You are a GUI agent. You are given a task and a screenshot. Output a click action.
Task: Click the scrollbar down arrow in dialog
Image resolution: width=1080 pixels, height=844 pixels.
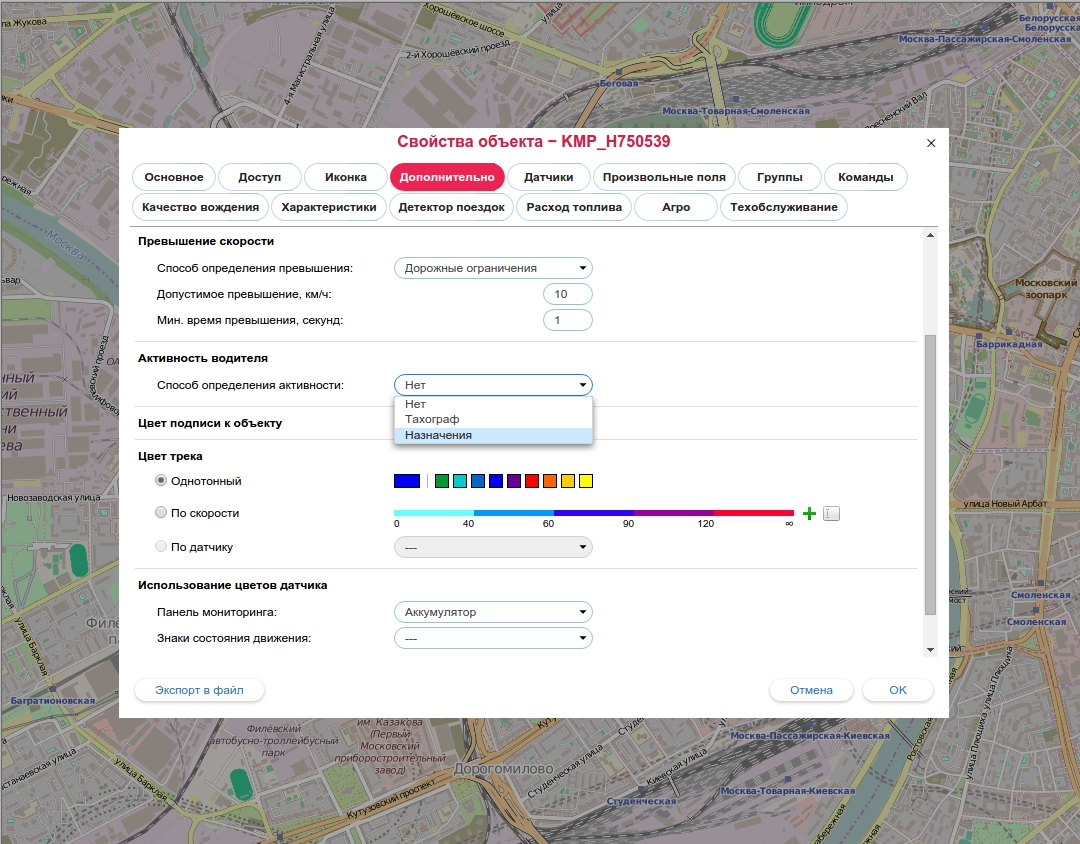click(930, 650)
